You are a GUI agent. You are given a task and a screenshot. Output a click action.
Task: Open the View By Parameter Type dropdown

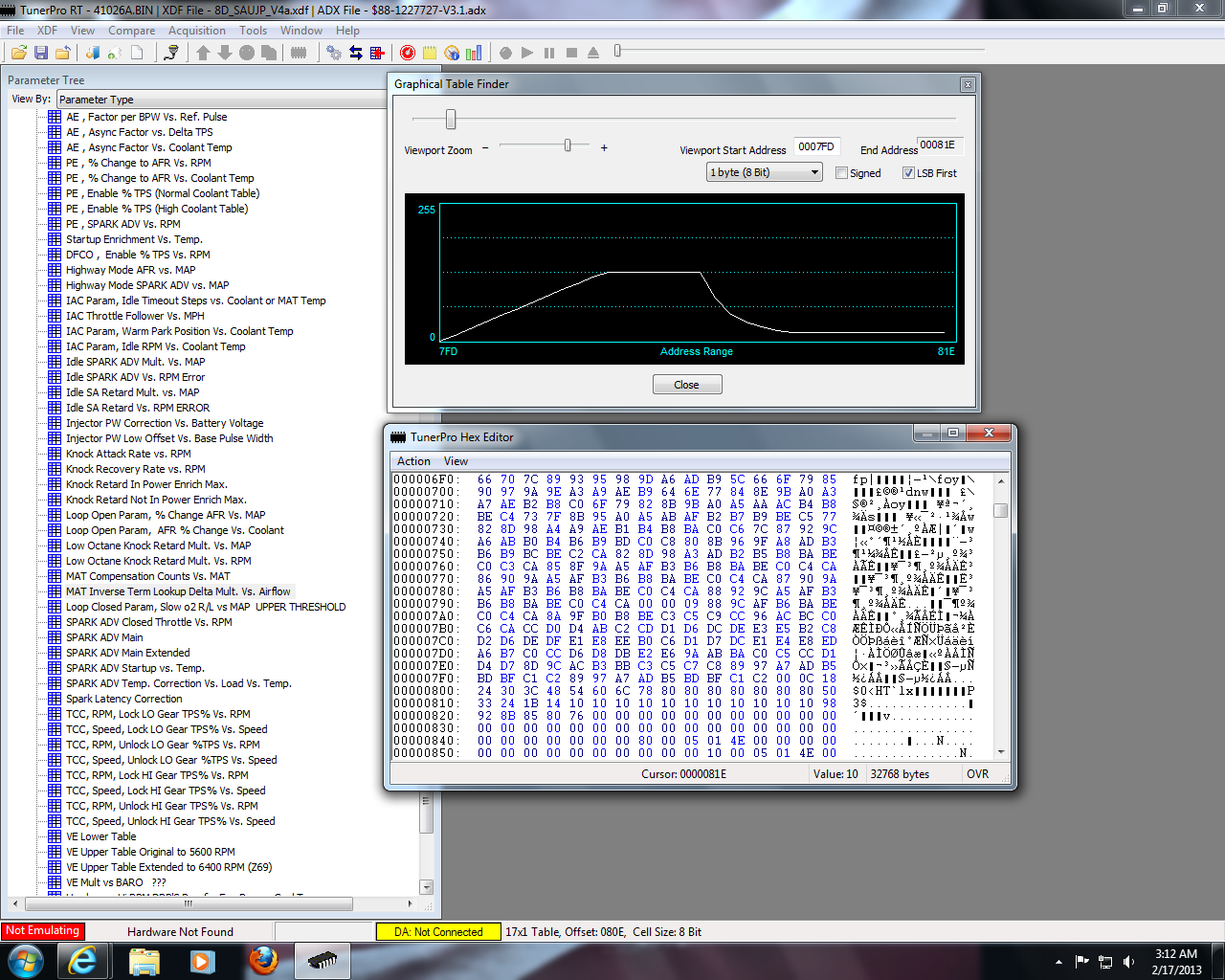click(222, 100)
